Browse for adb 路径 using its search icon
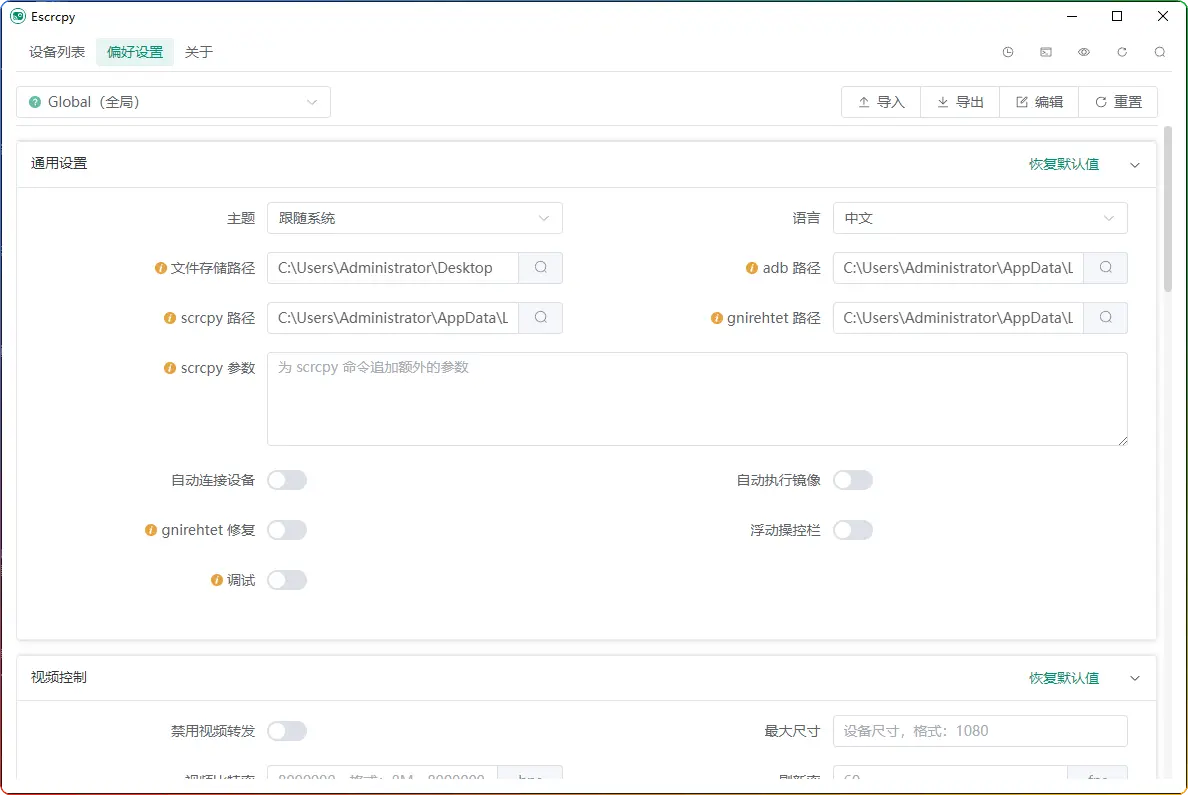 tap(1106, 268)
